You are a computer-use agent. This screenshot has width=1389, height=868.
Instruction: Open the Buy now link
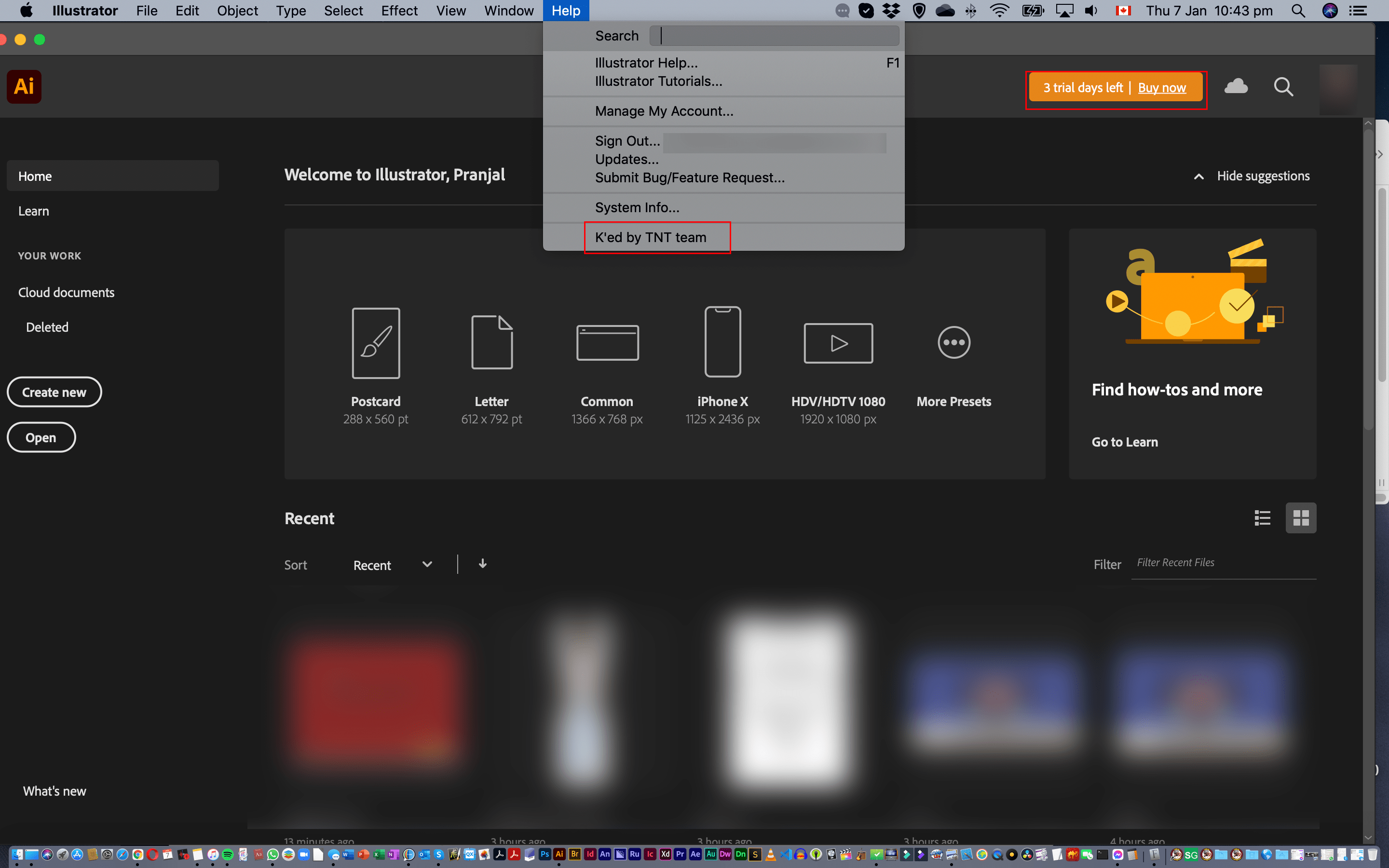pos(1162,87)
